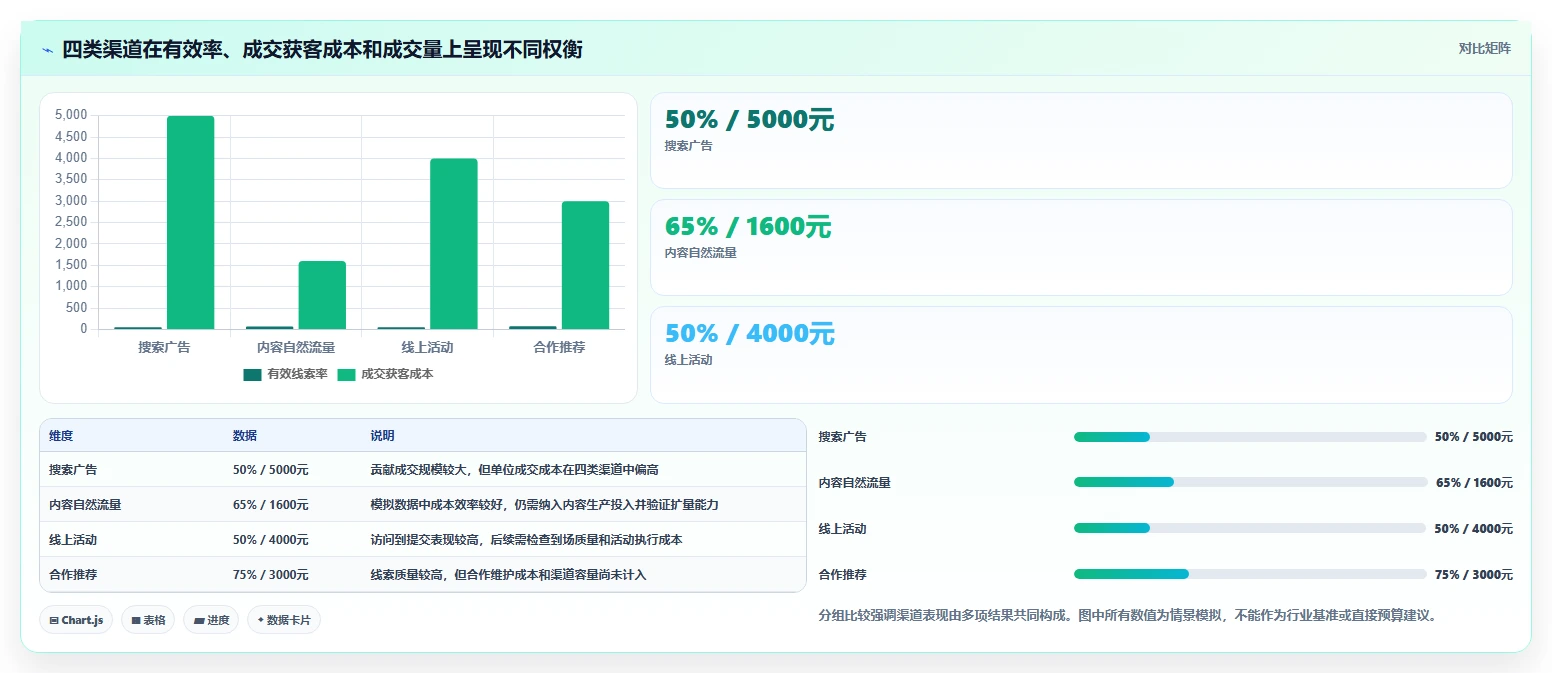Toggle the 有效线索率 legend swatch
The image size is (1552, 673).
(x=252, y=375)
